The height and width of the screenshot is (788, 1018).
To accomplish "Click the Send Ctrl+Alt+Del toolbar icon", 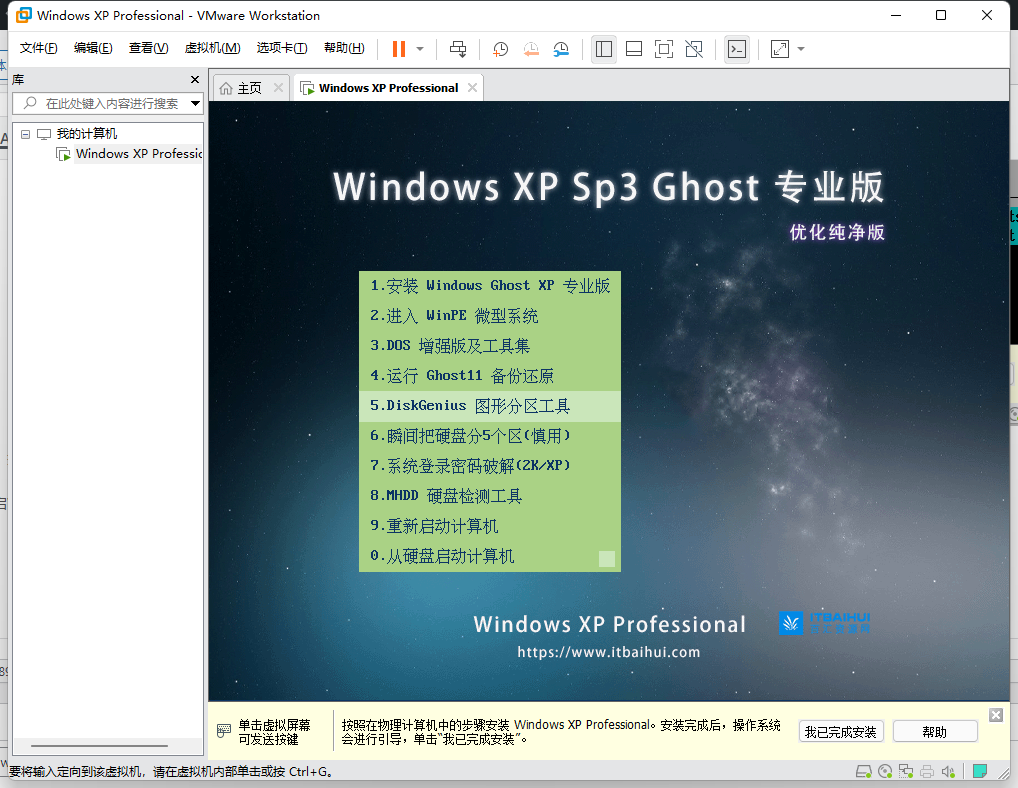I will [x=458, y=49].
